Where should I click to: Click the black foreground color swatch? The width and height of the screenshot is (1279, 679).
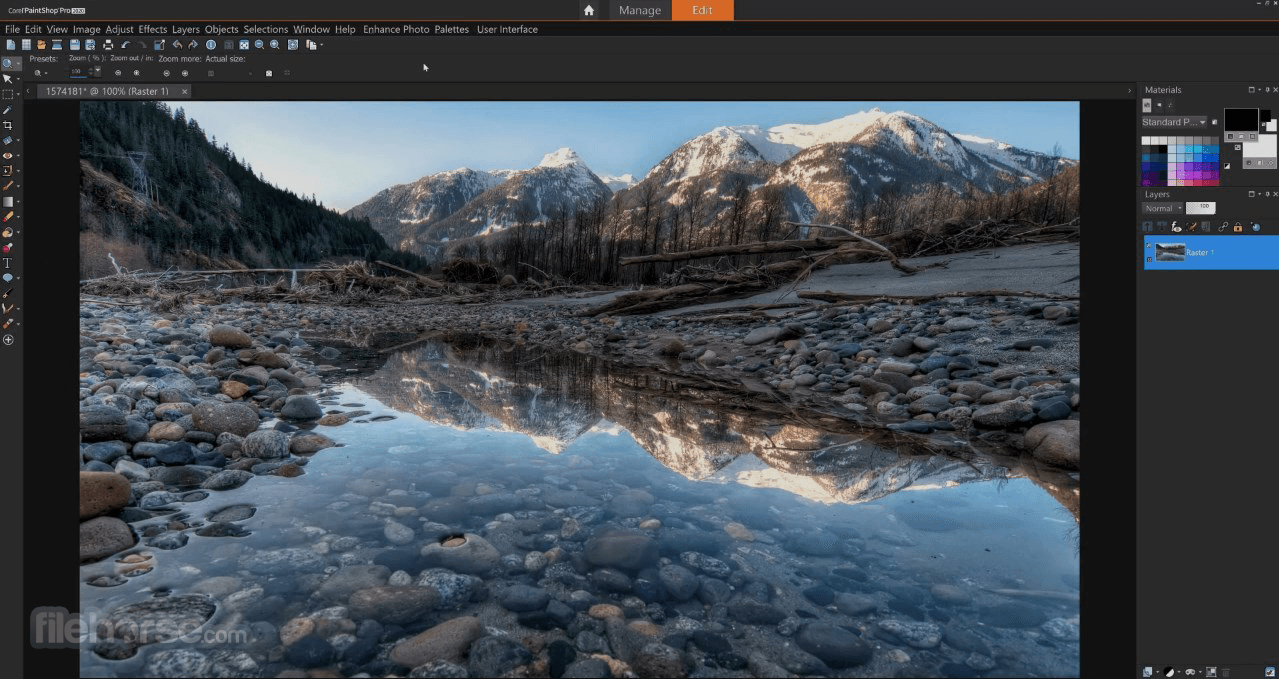point(1240,119)
